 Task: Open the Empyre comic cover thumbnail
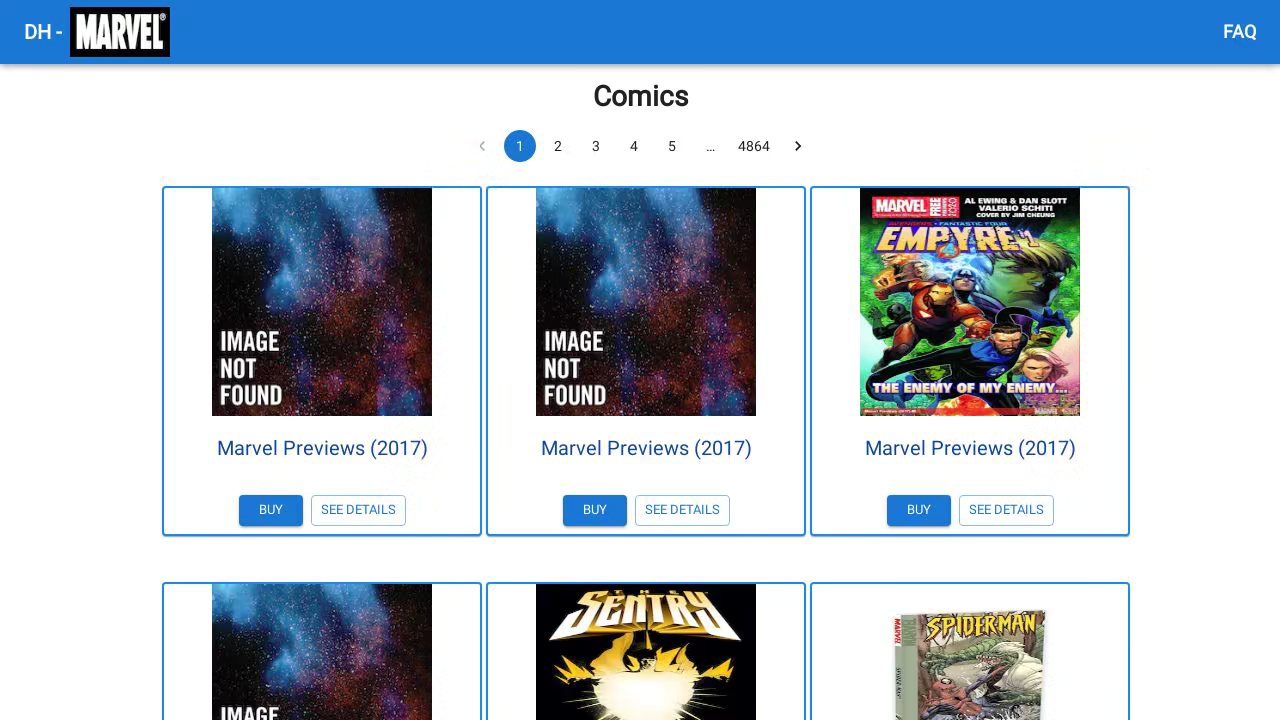coord(970,302)
